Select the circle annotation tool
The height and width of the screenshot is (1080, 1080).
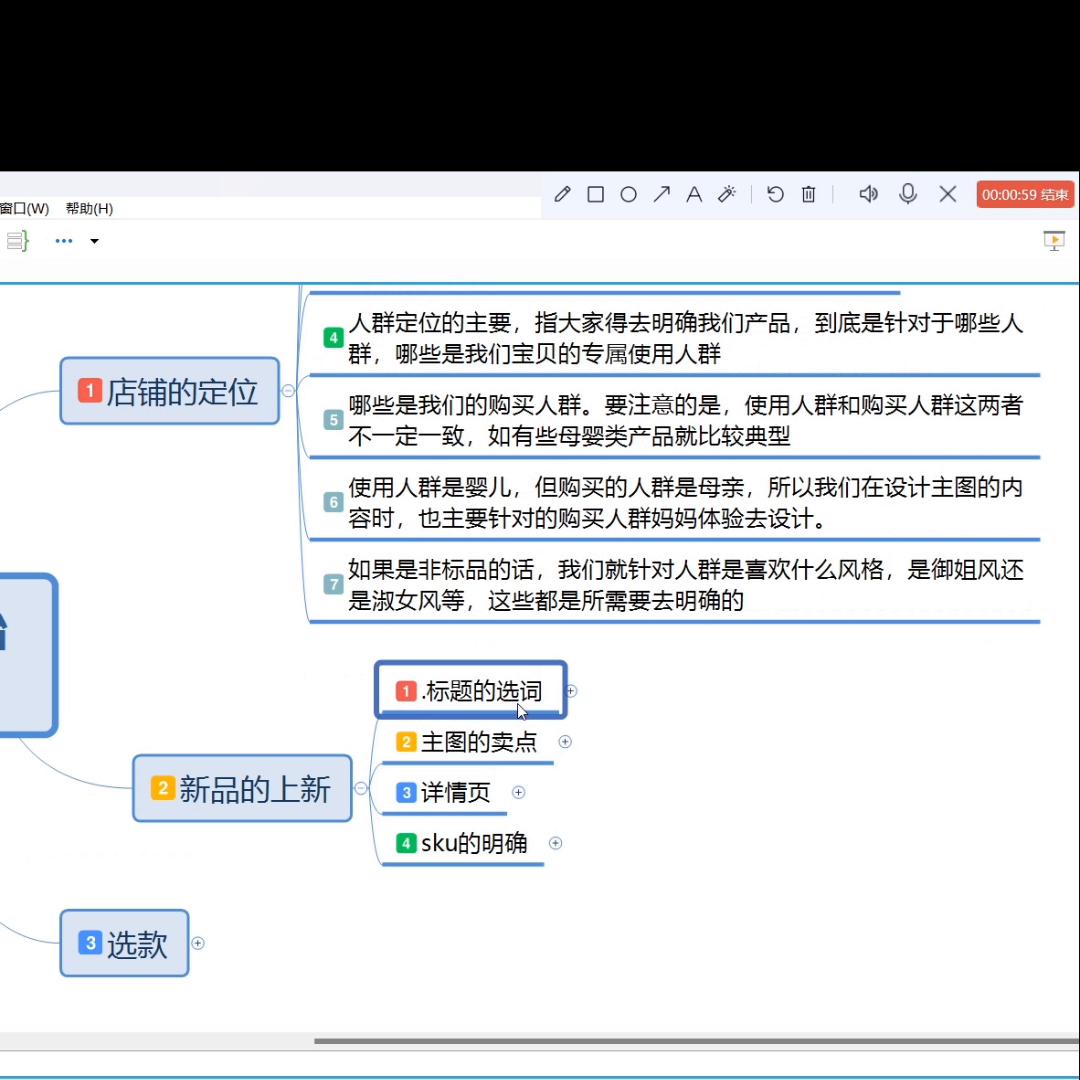point(628,194)
